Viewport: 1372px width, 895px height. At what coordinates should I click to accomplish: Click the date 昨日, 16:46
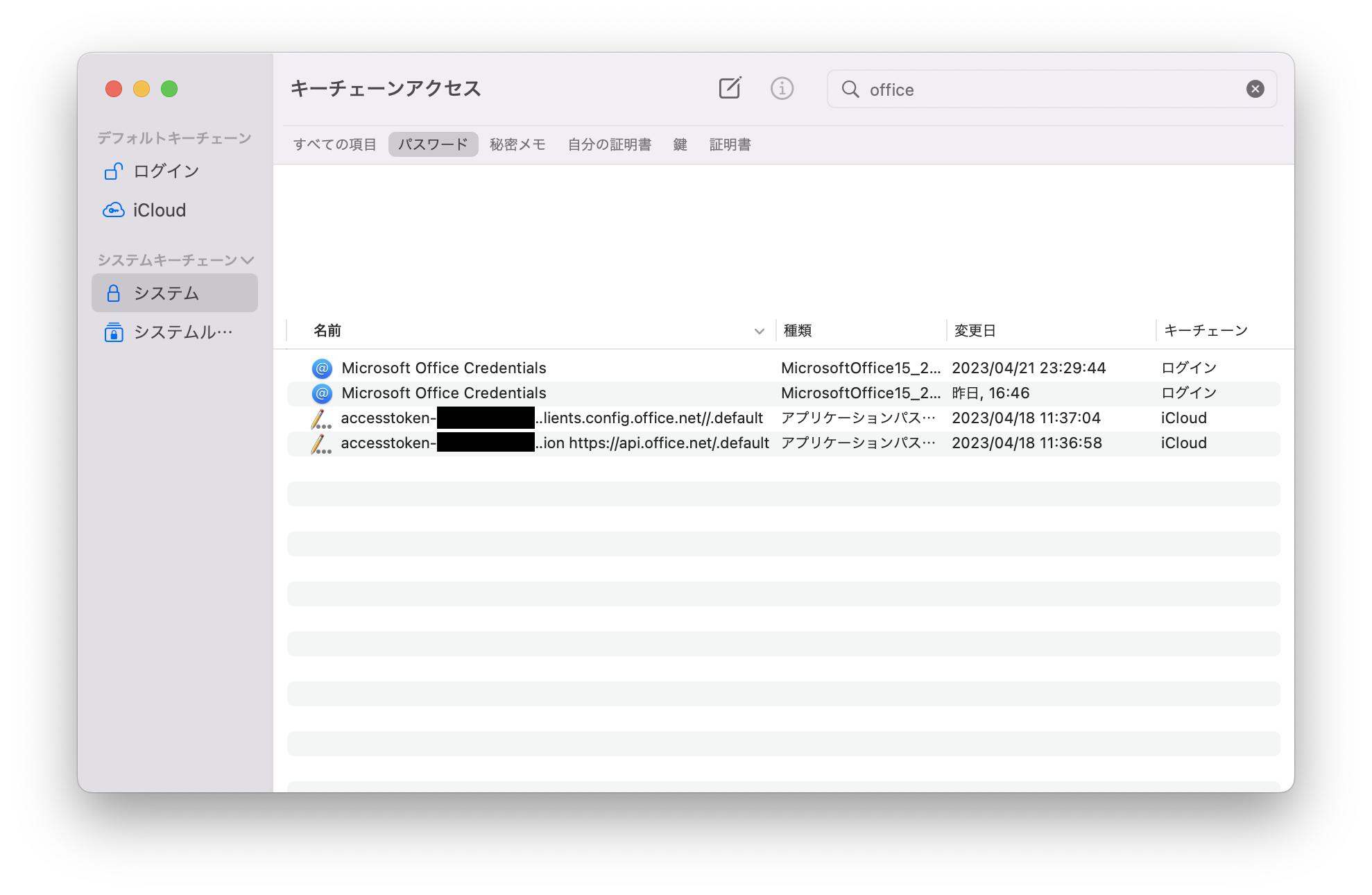(991, 393)
